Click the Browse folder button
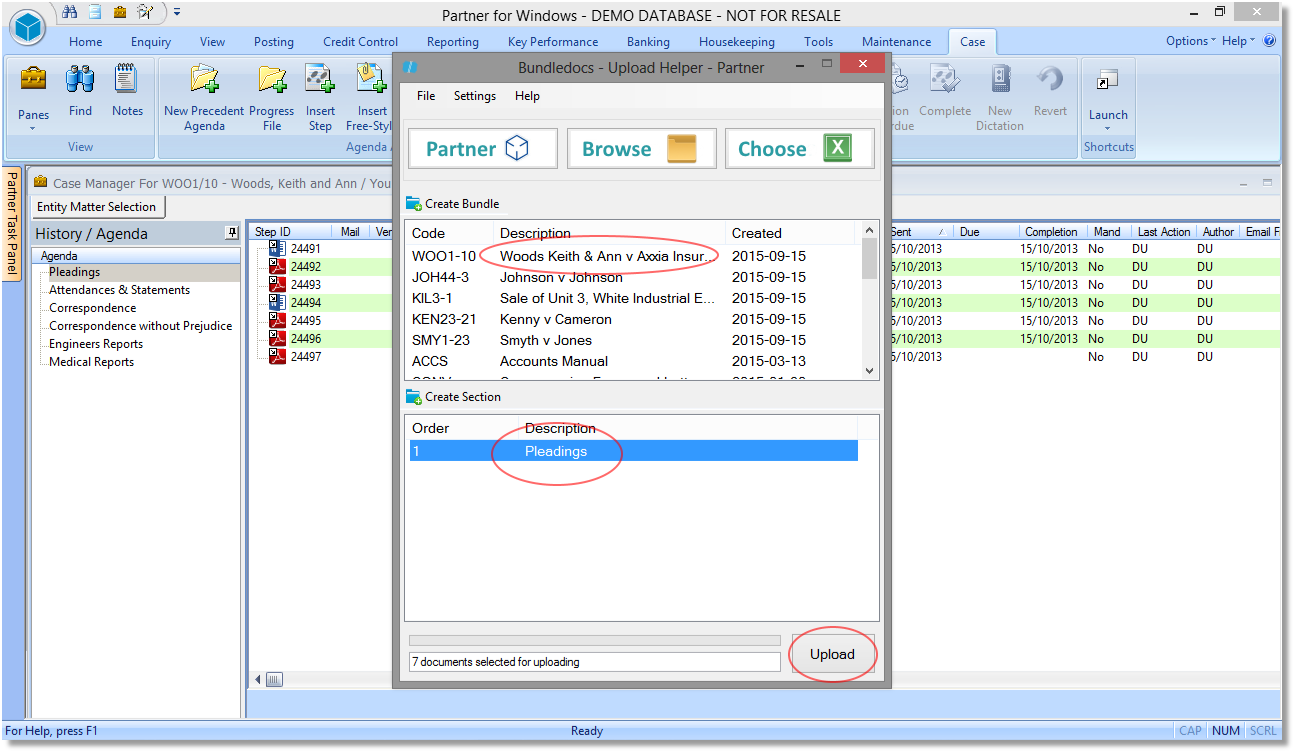Screen dimensions: 1295x753 (642, 149)
